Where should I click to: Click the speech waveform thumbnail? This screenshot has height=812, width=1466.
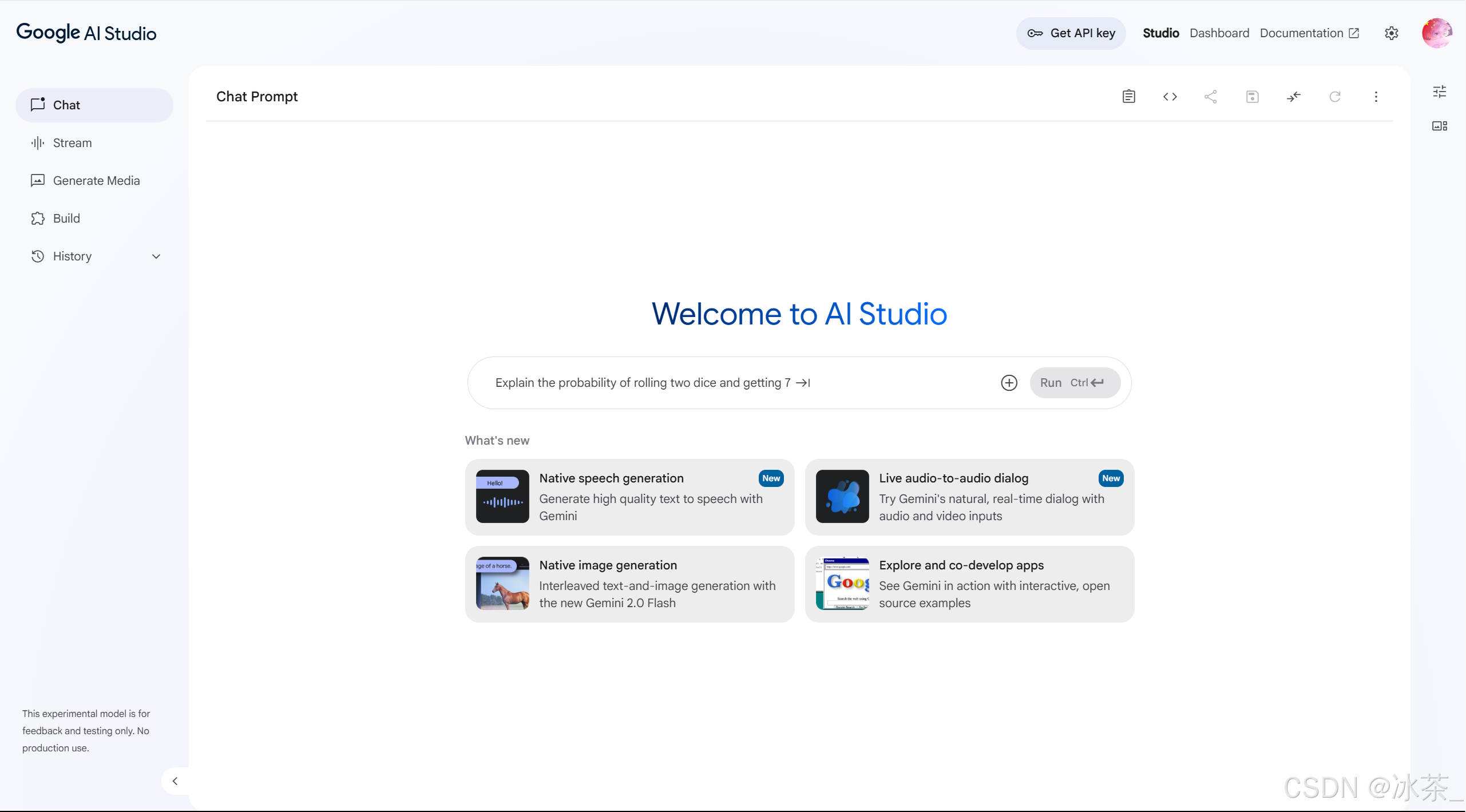coord(502,496)
